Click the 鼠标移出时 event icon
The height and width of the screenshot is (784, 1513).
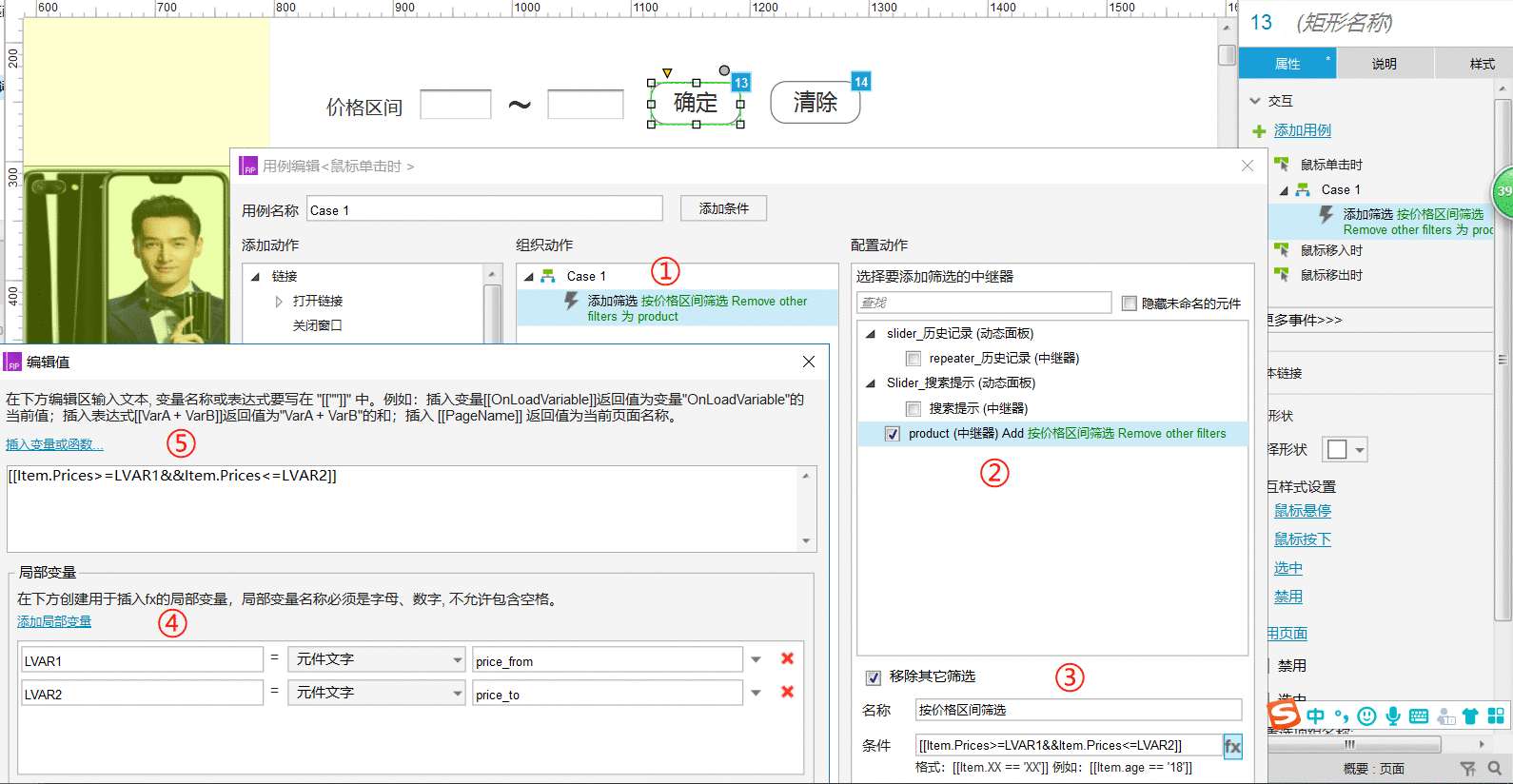click(x=1282, y=274)
